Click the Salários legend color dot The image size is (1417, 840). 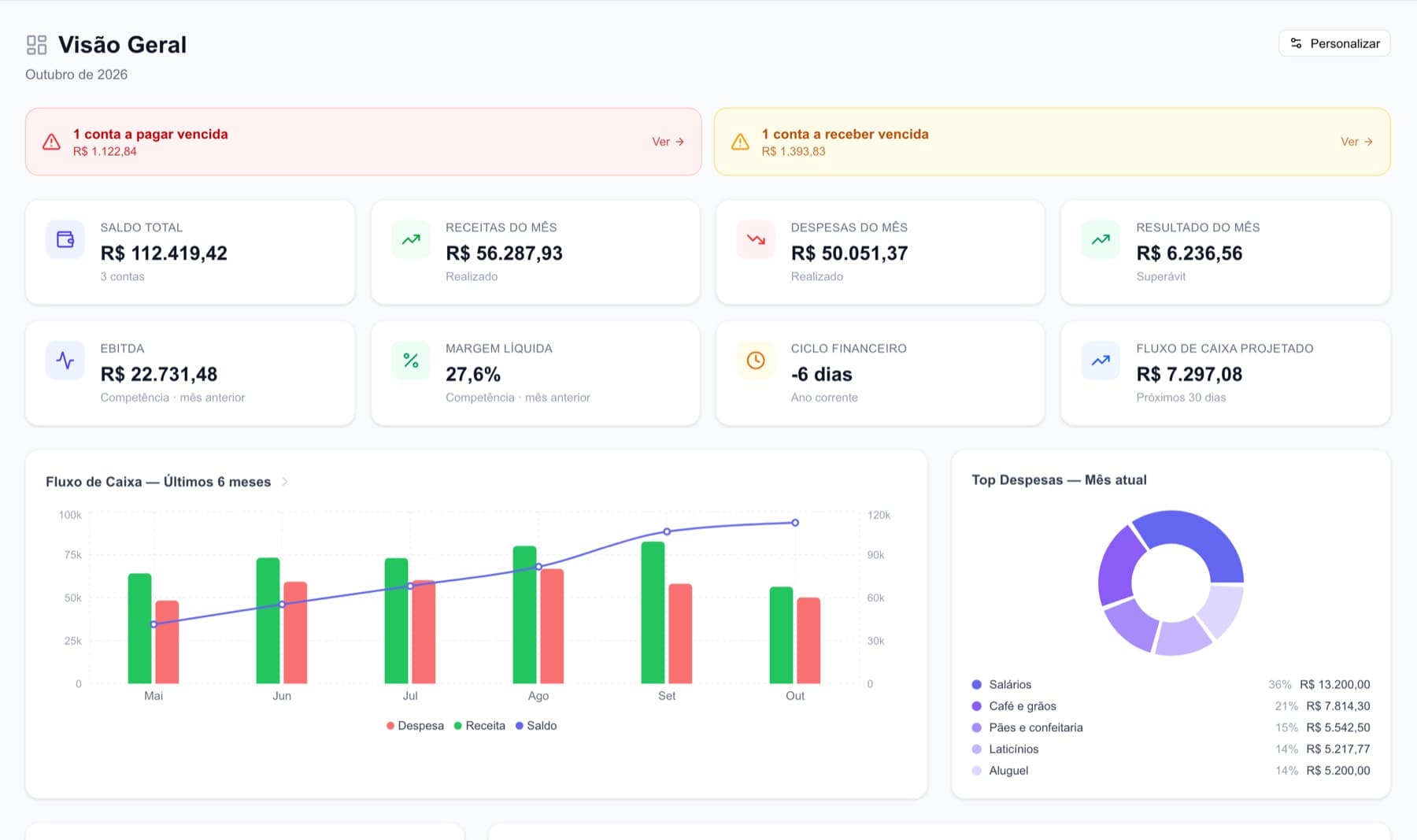977,685
